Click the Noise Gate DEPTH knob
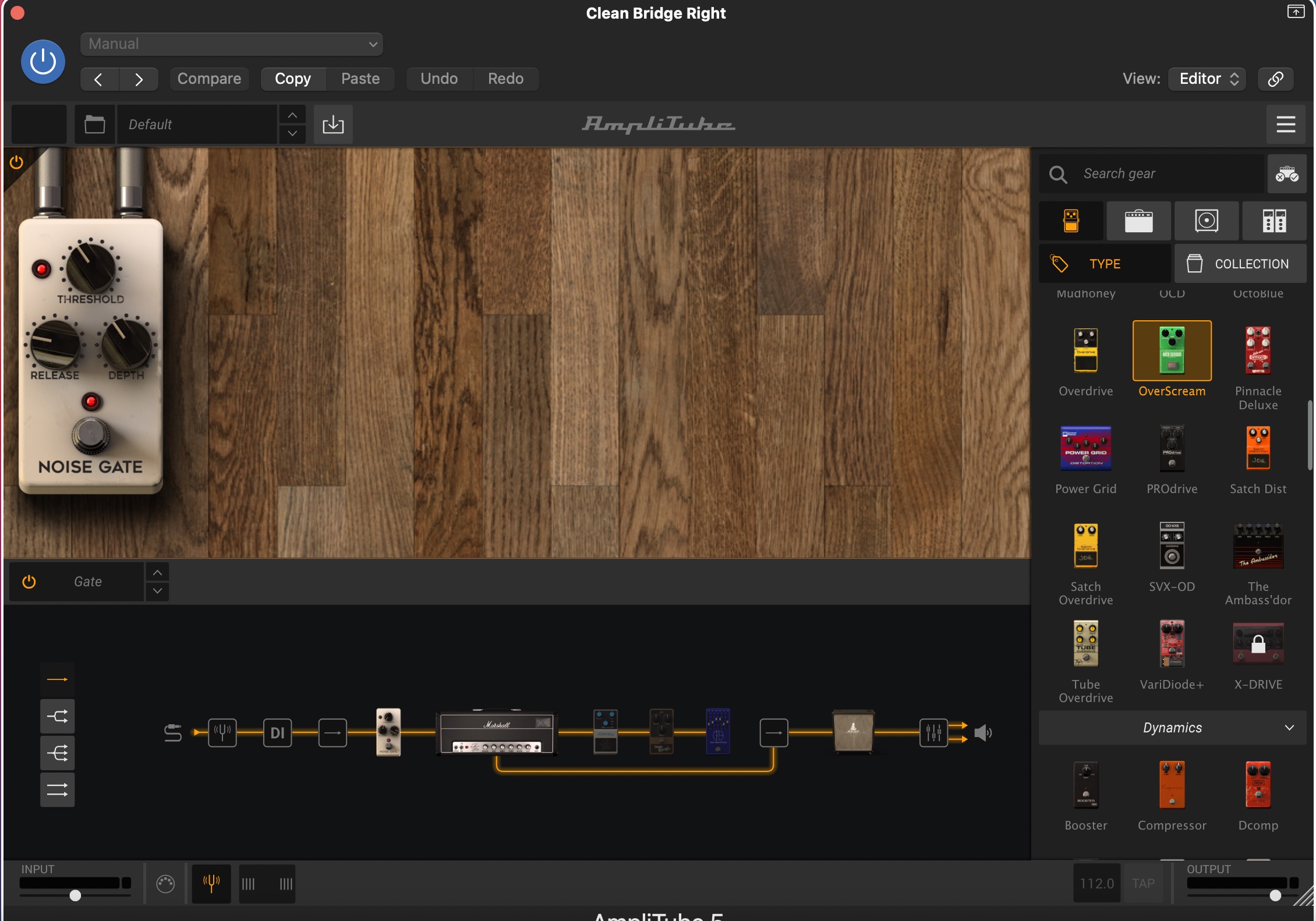Viewport: 1316px width, 921px height. tap(126, 343)
